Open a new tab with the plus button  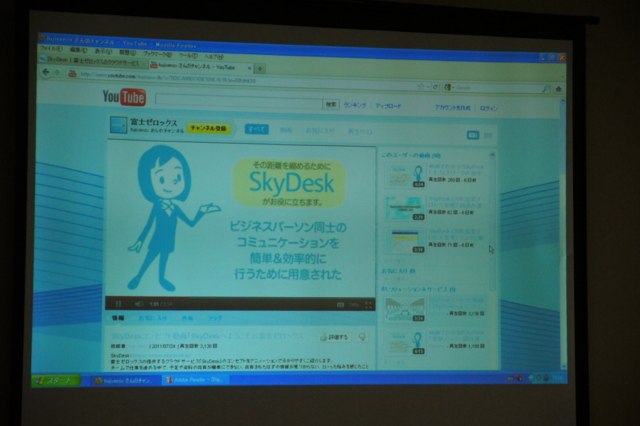point(260,69)
